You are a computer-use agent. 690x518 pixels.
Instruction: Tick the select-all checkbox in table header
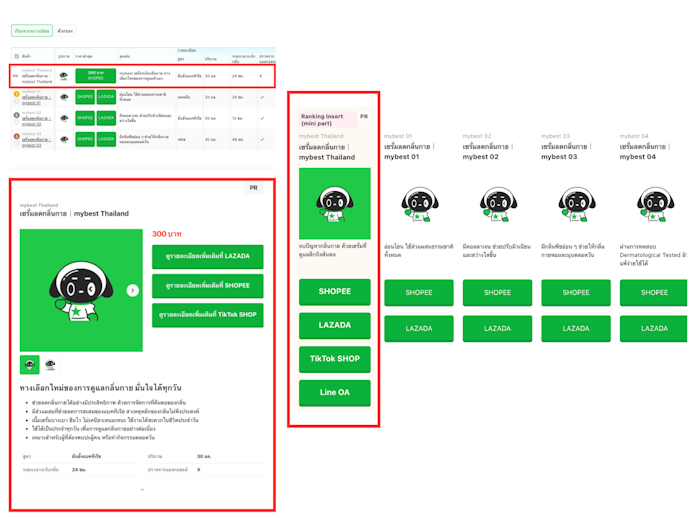pyautogui.click(x=17, y=56)
